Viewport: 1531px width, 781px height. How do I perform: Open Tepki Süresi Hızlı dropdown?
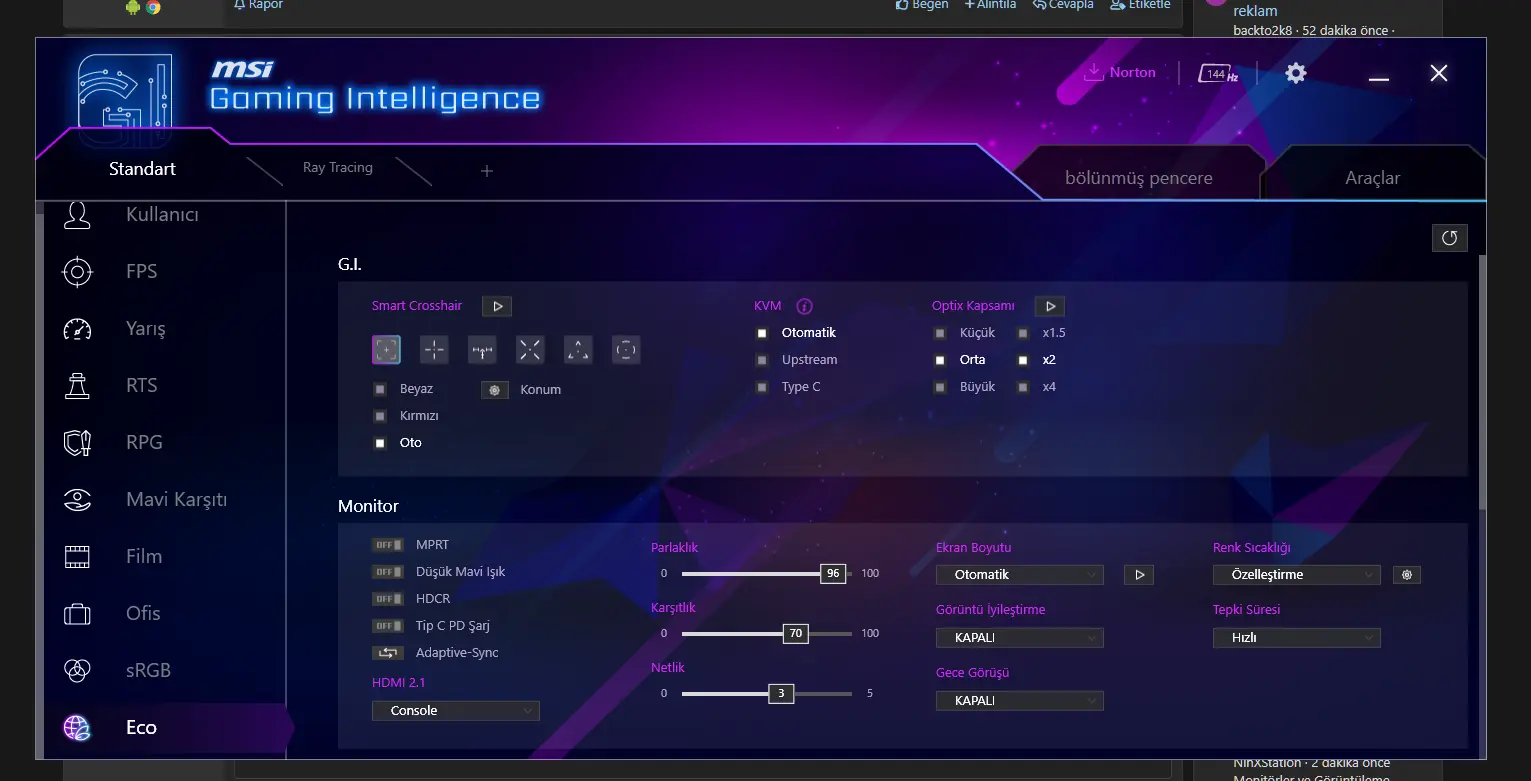1297,638
